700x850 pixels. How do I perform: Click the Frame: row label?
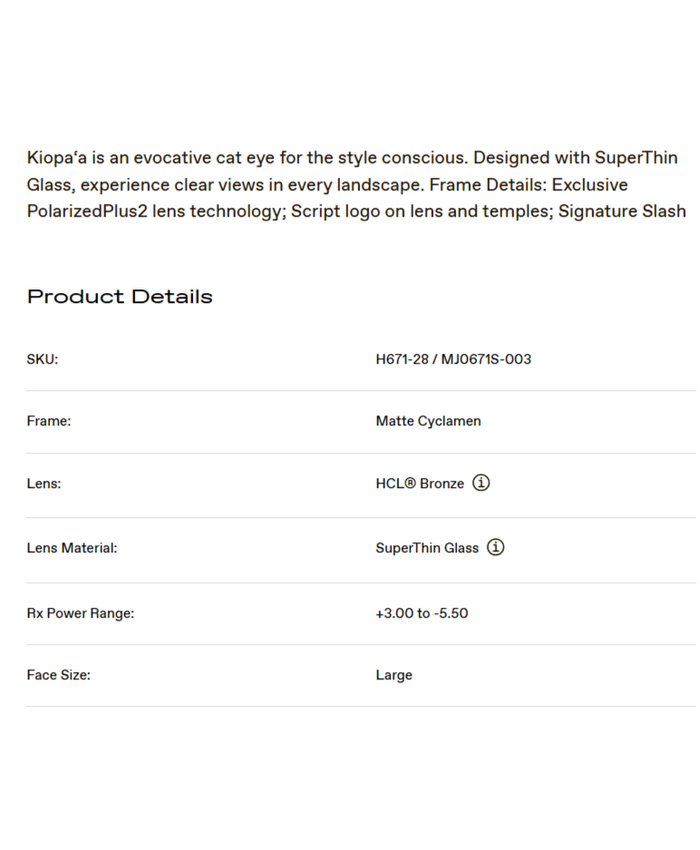coord(49,421)
